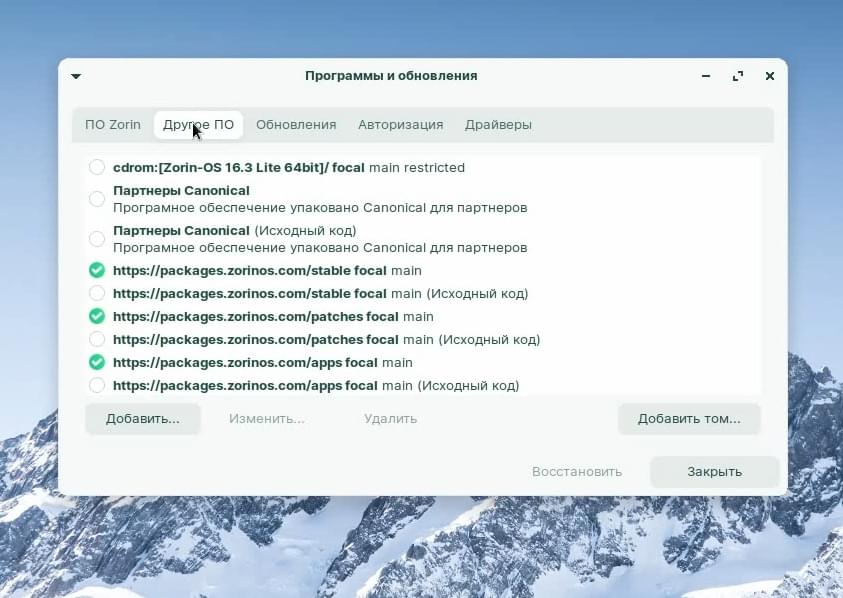Image resolution: width=843 pixels, height=598 pixels.
Task: Open the Обновления tab
Action: [296, 125]
